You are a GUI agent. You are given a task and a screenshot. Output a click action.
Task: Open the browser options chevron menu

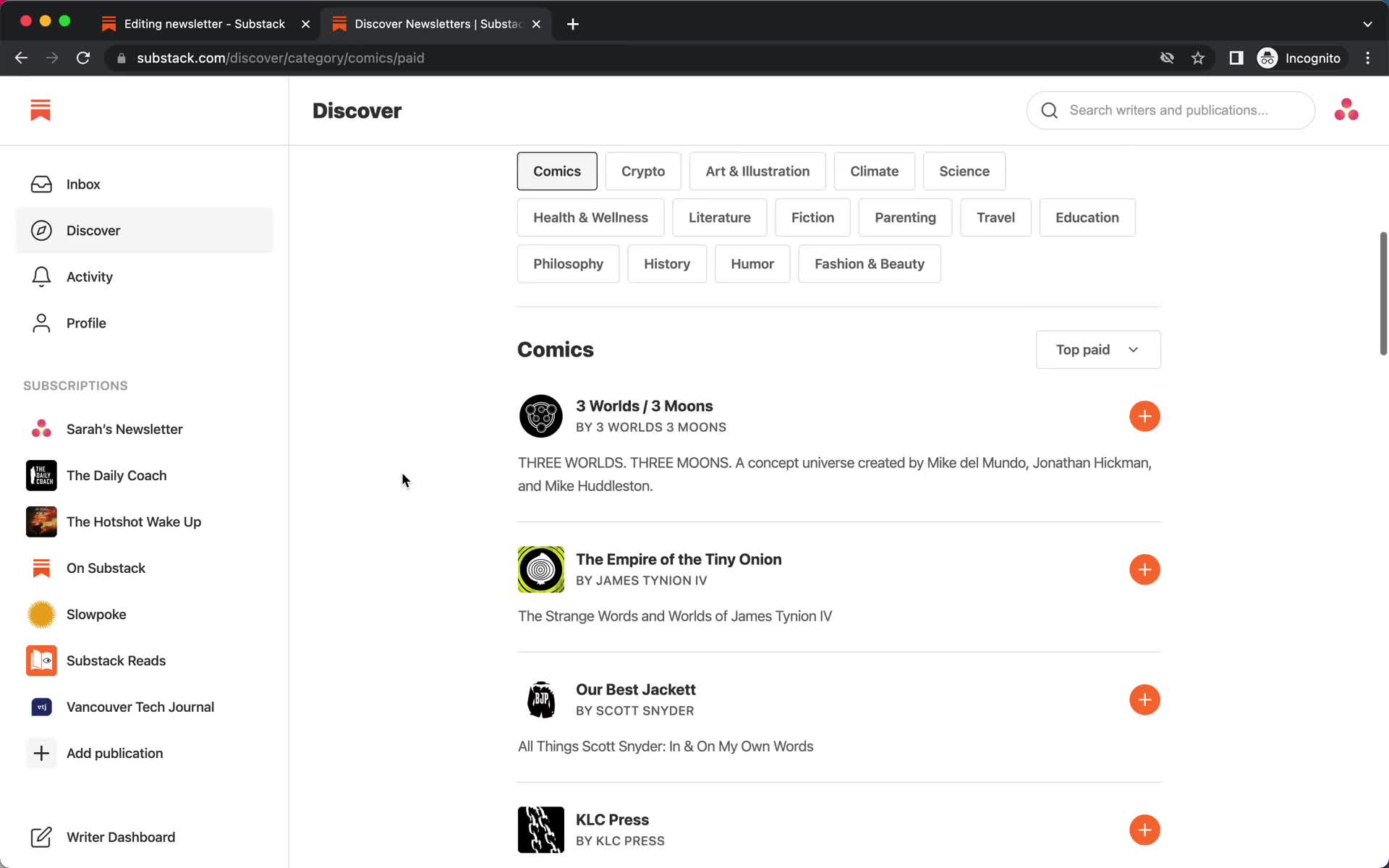click(x=1367, y=24)
